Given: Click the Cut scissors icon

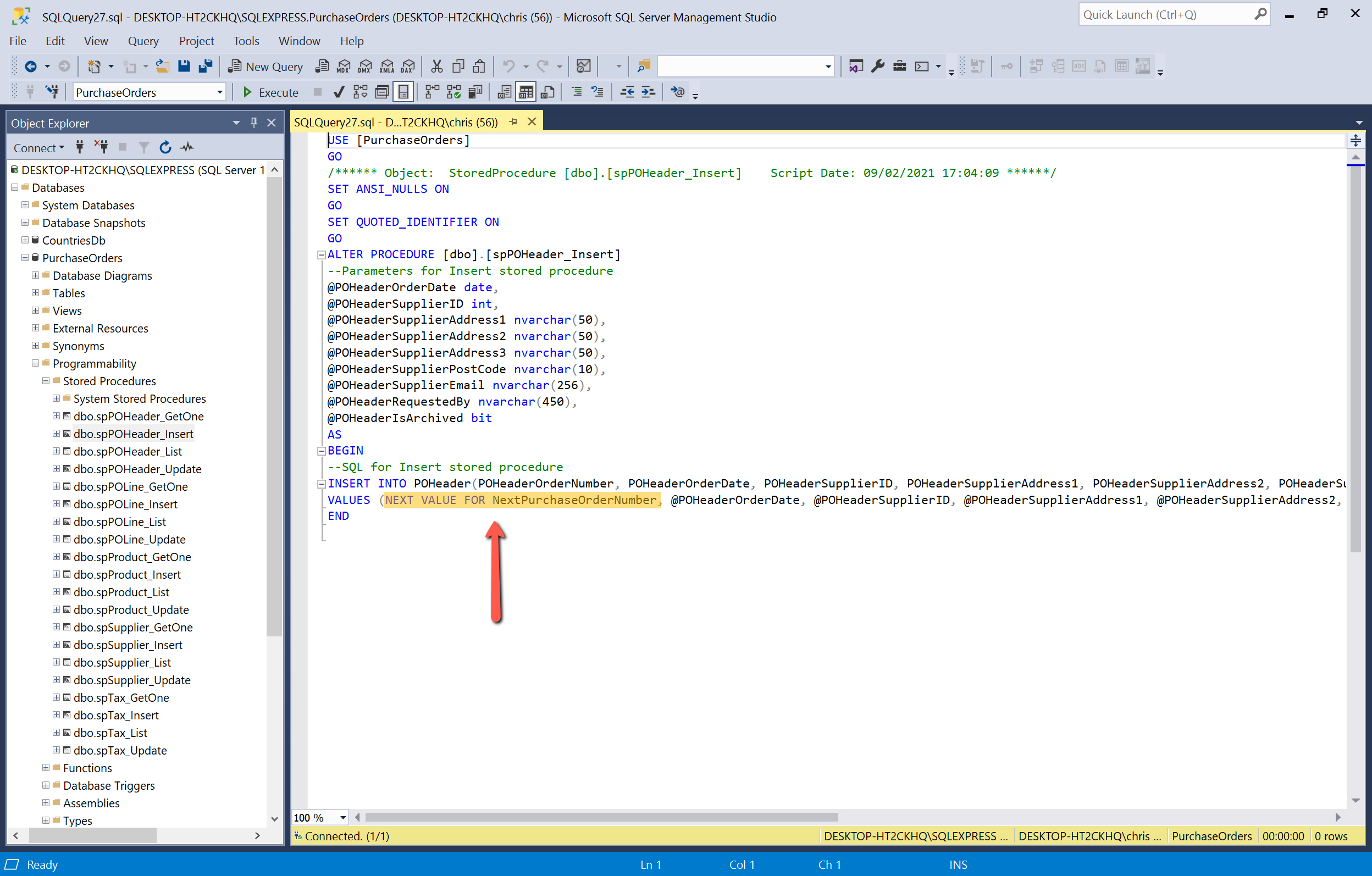Looking at the screenshot, I should pyautogui.click(x=436, y=66).
